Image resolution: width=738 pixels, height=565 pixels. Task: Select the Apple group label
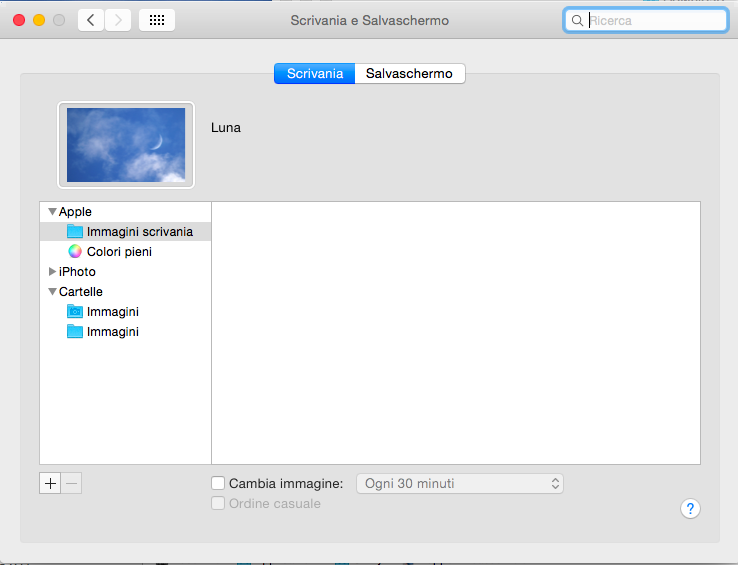point(75,212)
